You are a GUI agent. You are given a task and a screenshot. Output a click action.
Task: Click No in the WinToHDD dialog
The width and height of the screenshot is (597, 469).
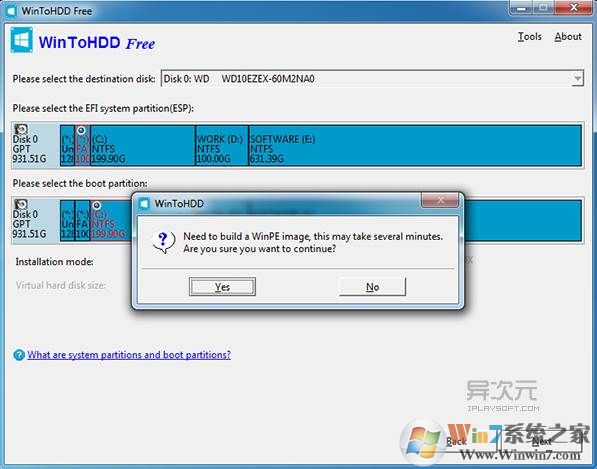tap(372, 286)
